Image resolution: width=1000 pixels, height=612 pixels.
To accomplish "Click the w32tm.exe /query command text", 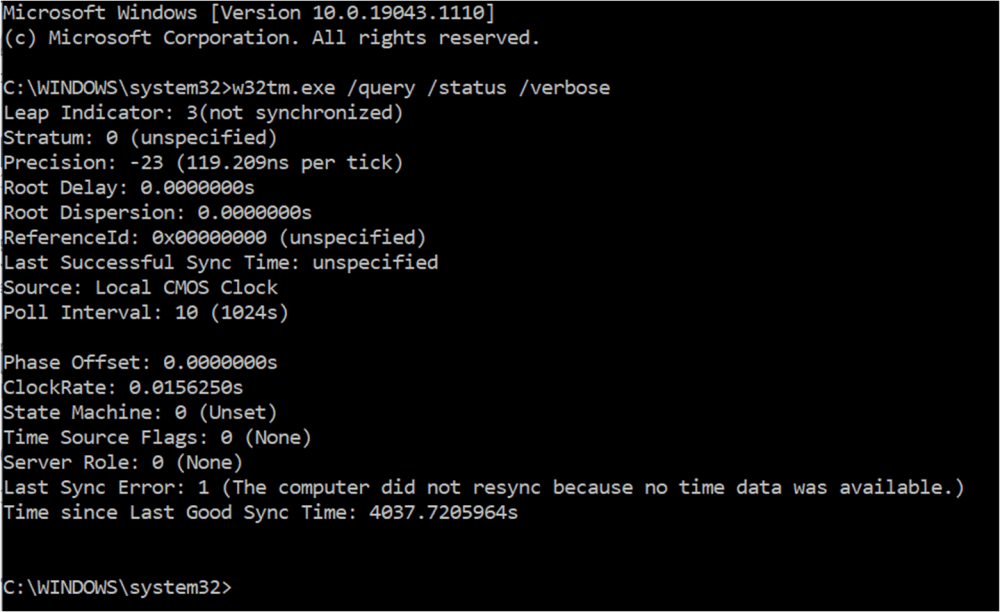I will click(x=421, y=88).
